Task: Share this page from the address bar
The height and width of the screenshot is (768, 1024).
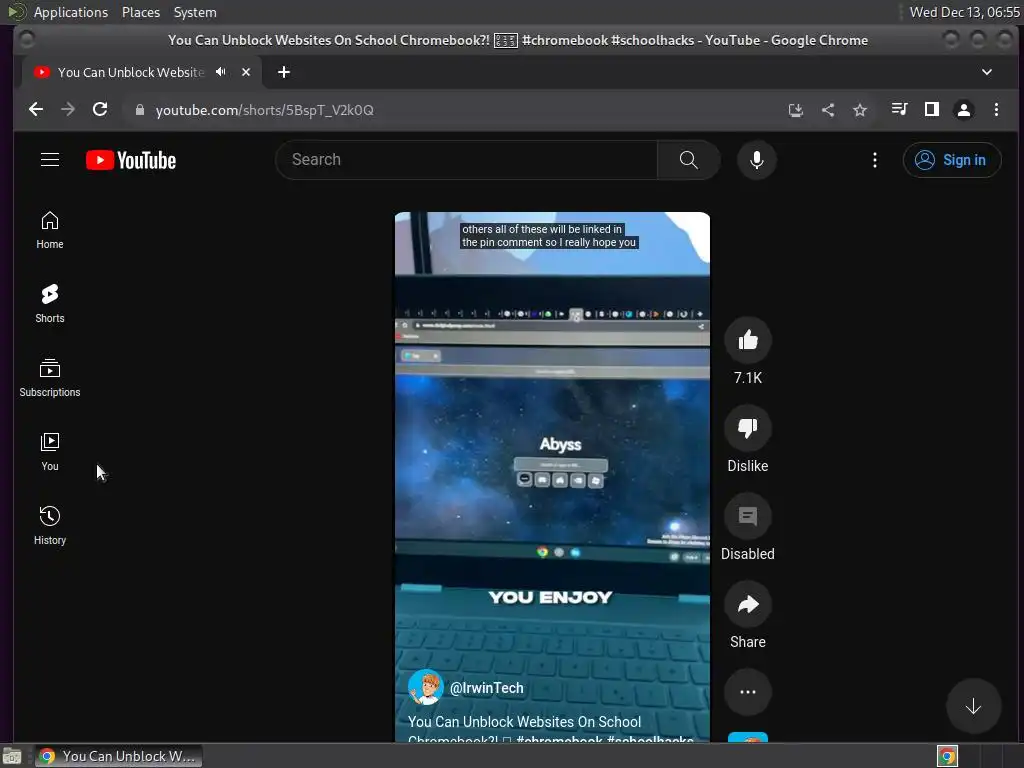Action: [827, 110]
